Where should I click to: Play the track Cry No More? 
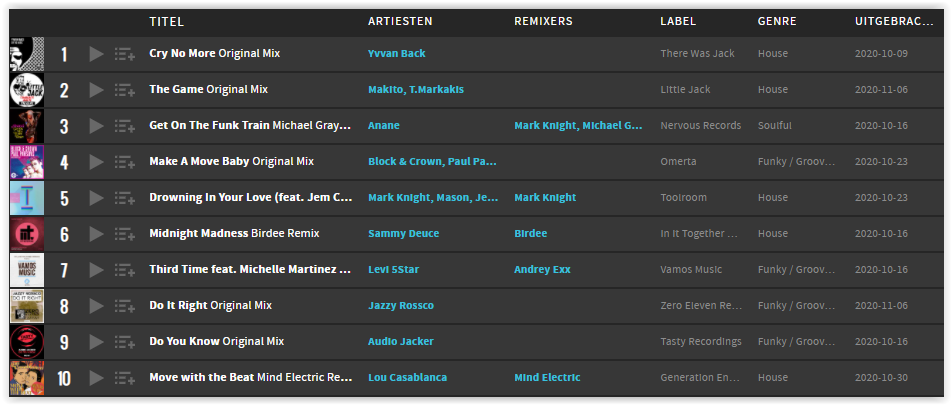point(97,54)
